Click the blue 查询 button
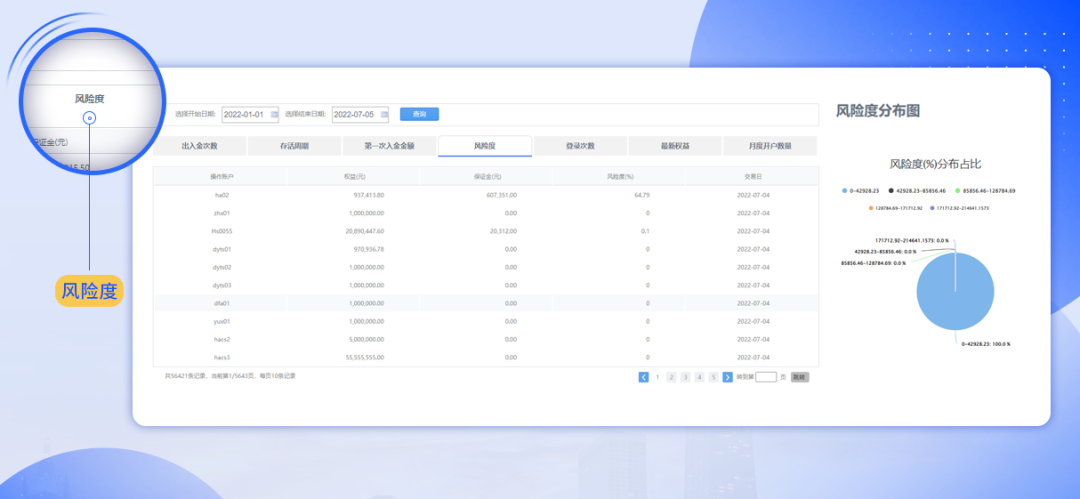 click(419, 114)
